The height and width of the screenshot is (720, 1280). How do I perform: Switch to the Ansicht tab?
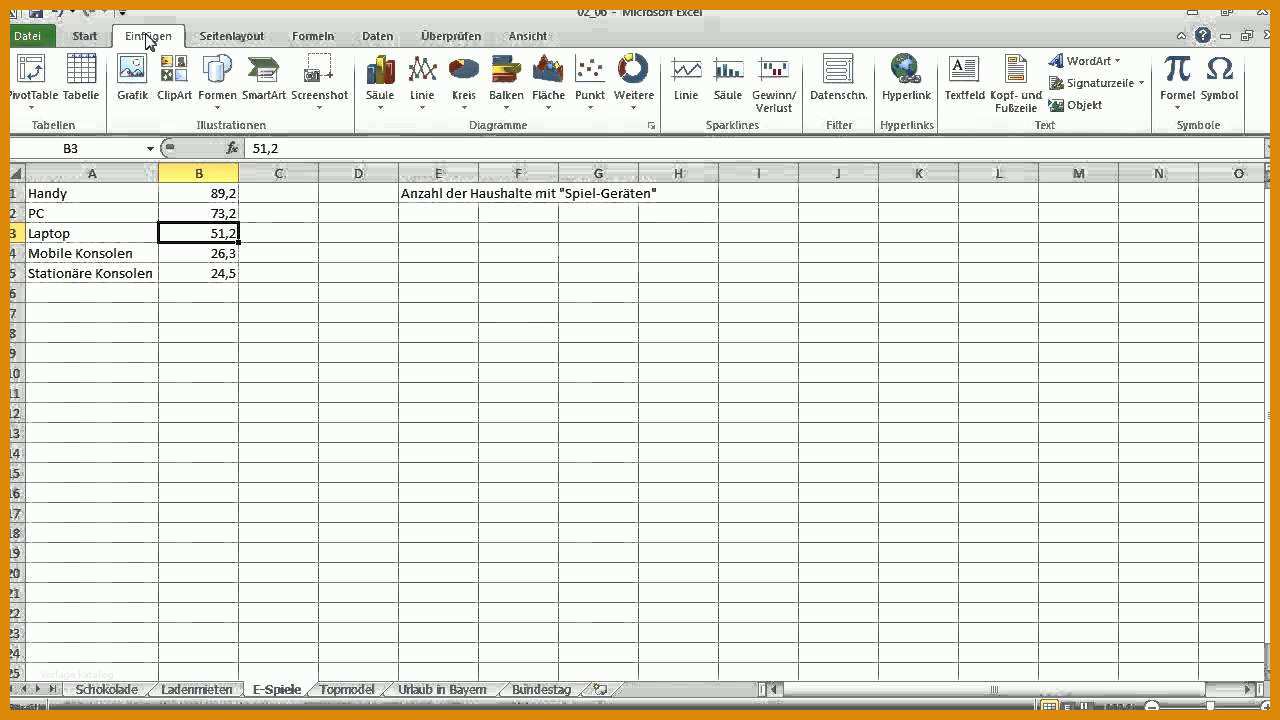pos(528,36)
